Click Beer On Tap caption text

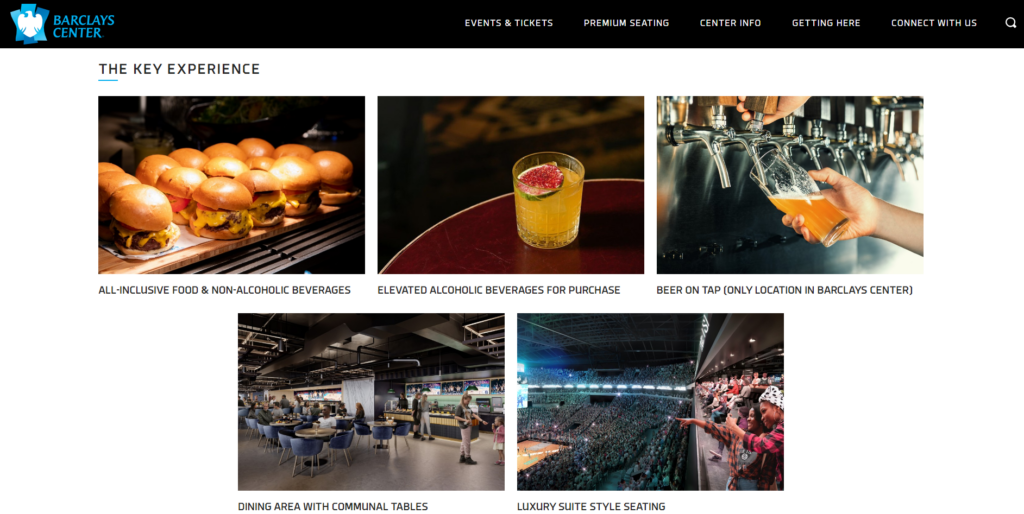click(784, 290)
